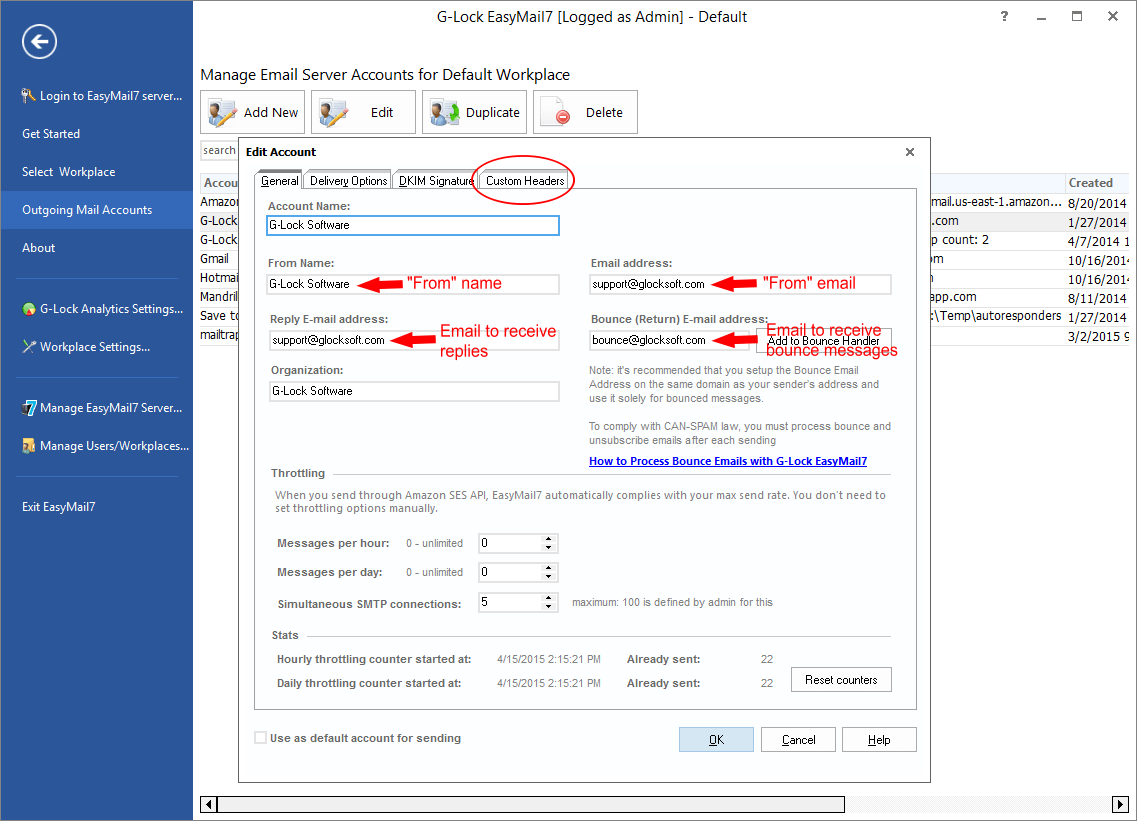Click Add to Bounce Handler button

click(824, 340)
